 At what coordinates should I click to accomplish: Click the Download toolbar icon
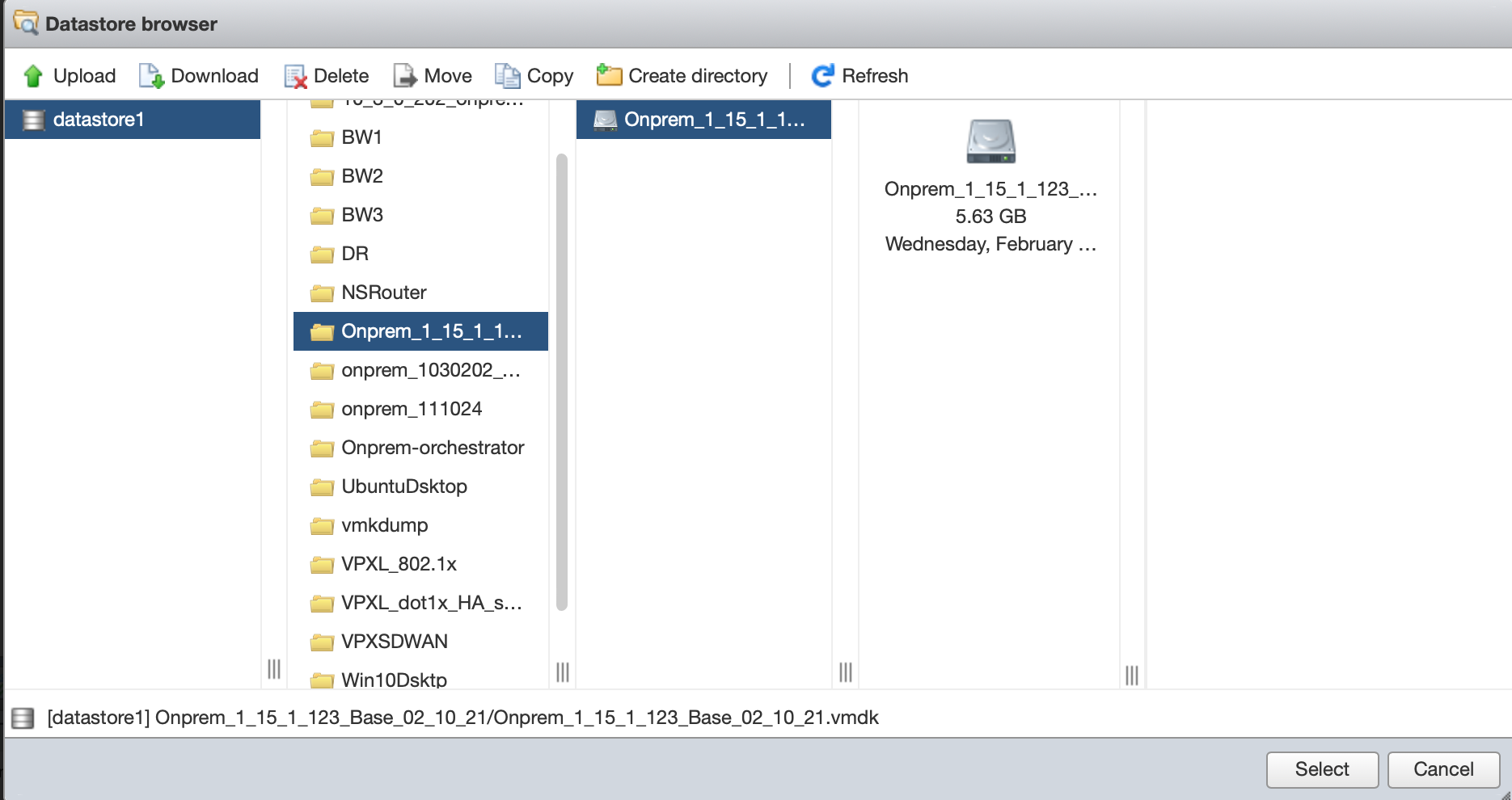[151, 76]
